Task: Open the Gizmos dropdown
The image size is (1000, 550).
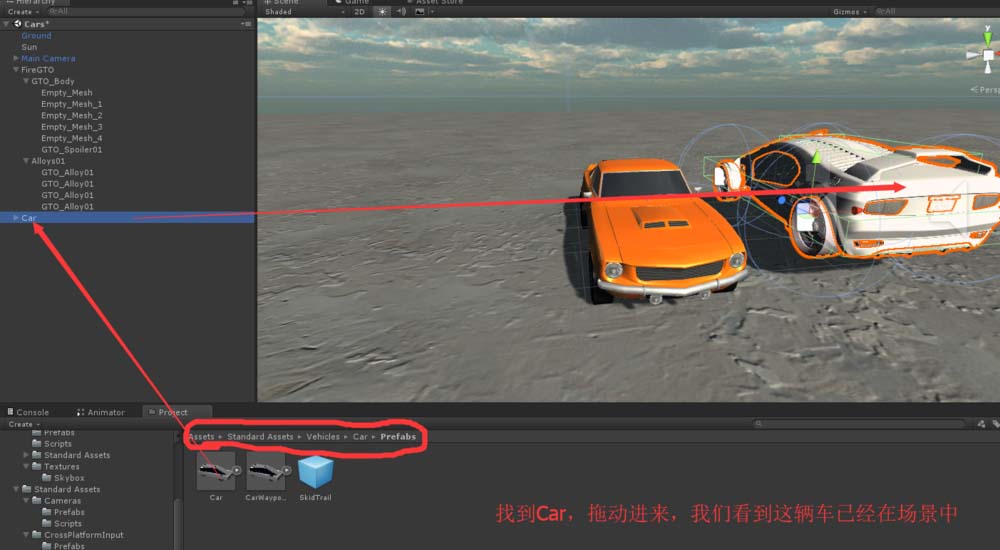Action: point(849,11)
